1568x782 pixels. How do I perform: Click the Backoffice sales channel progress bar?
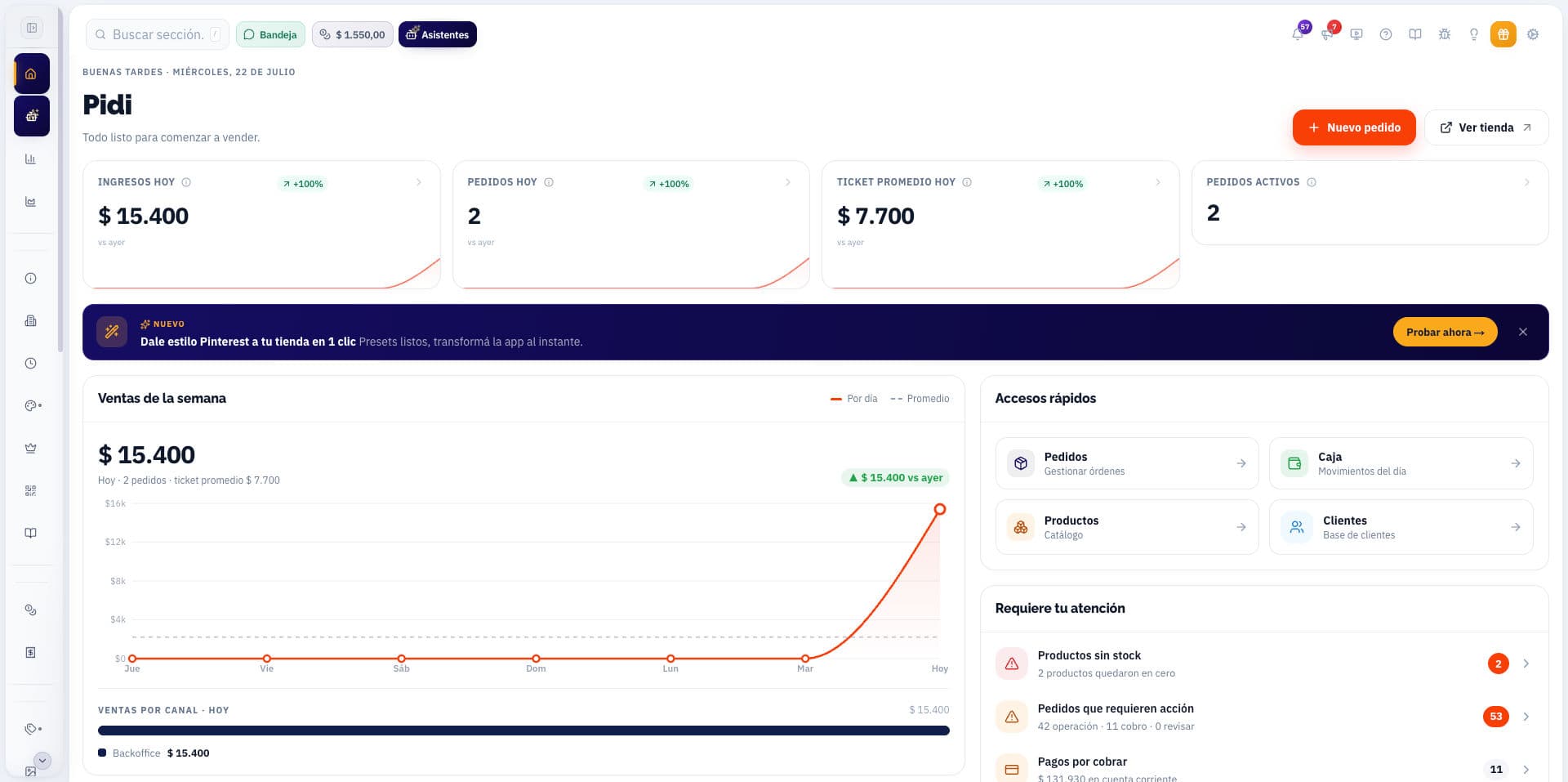523,731
